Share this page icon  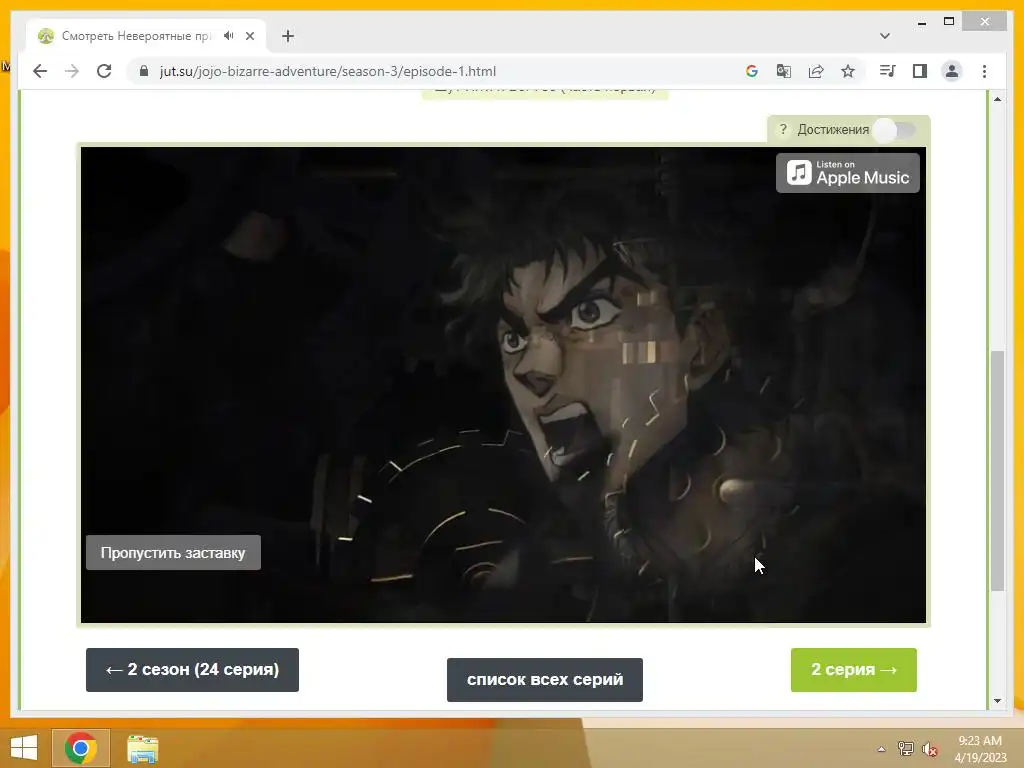pyautogui.click(x=816, y=71)
